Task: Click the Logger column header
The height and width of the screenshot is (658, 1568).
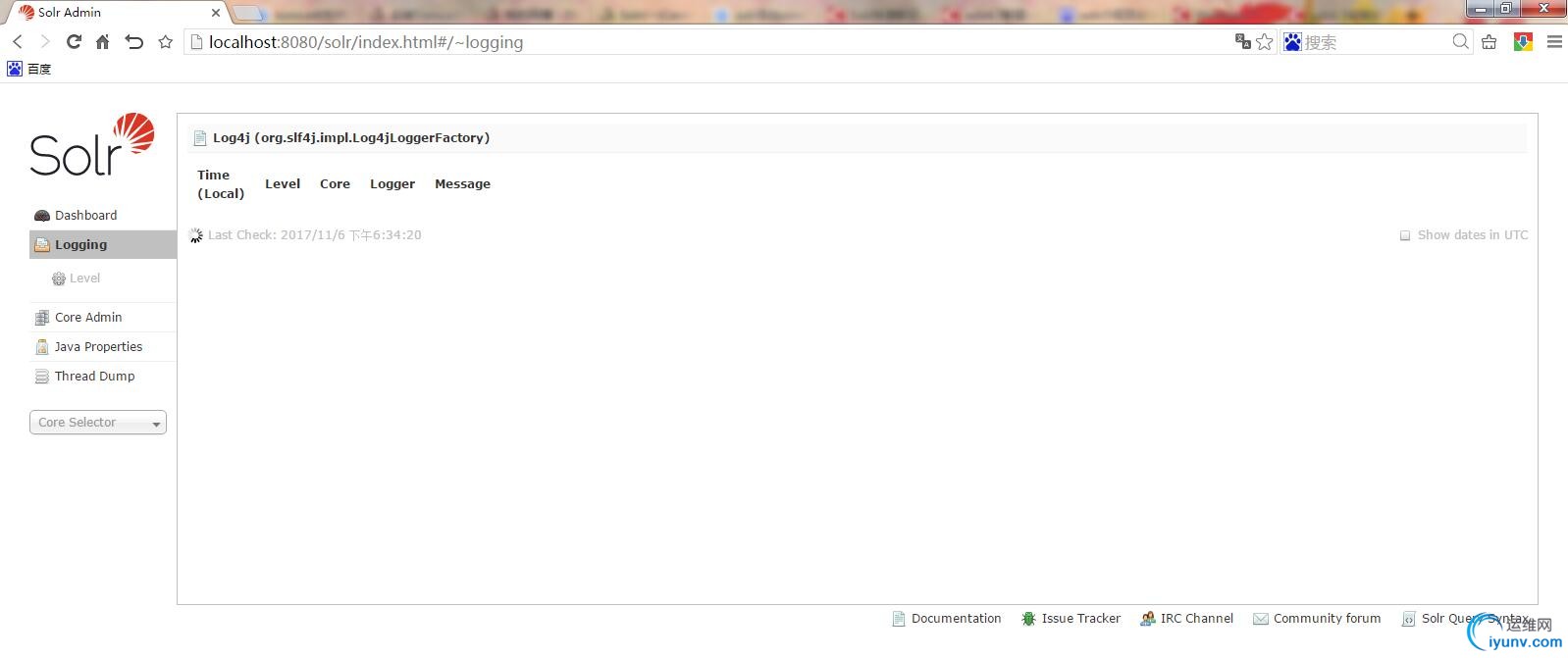Action: coord(392,183)
